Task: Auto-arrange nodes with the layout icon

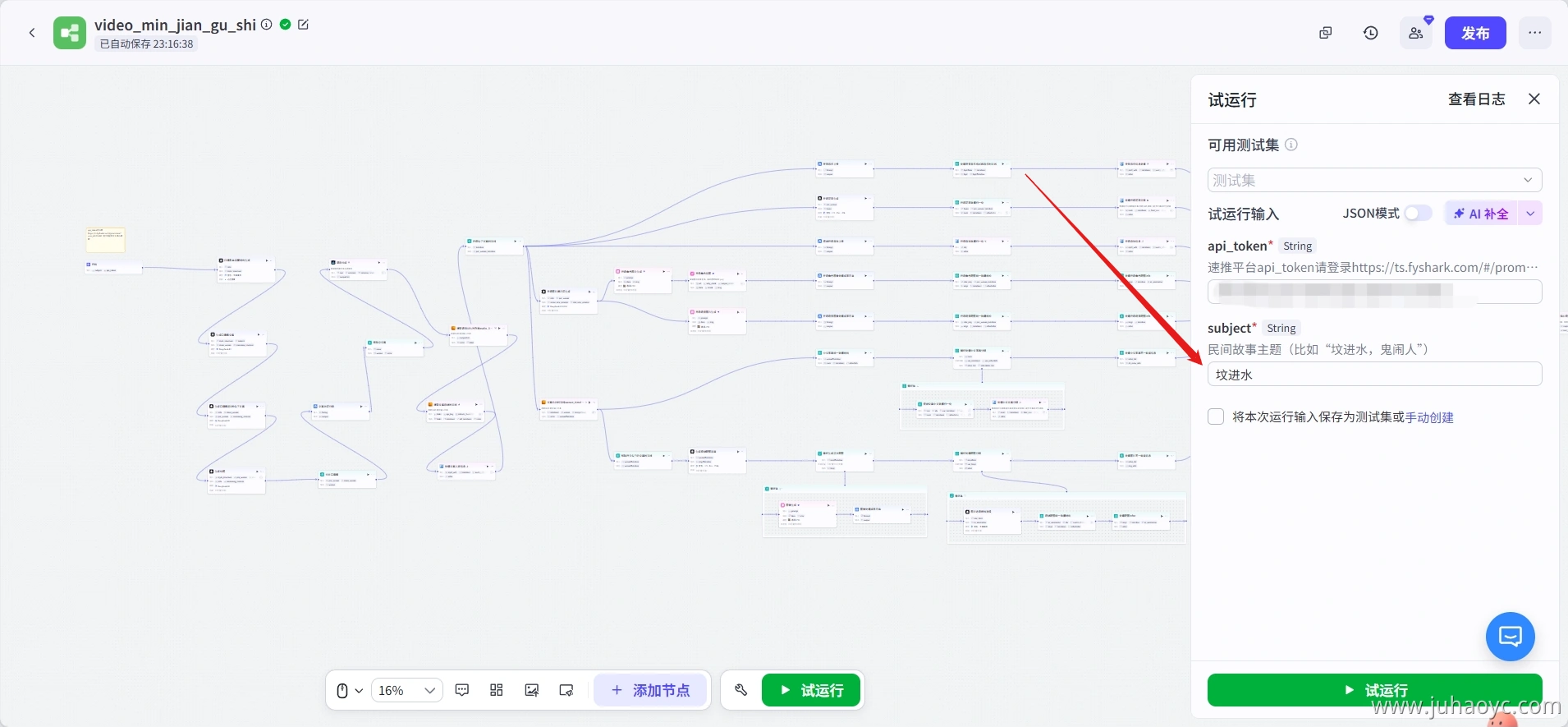Action: (497, 690)
